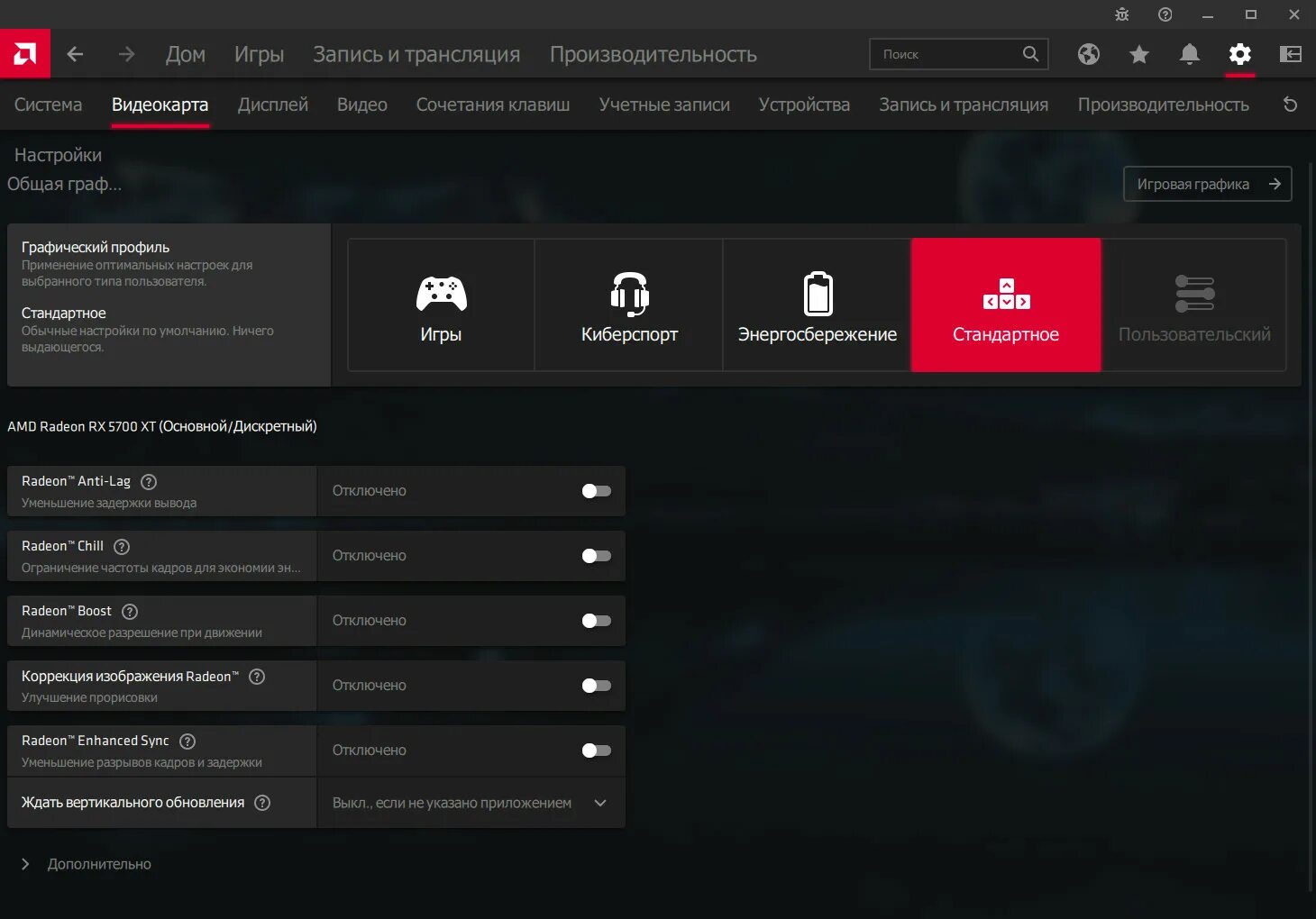The width and height of the screenshot is (1316, 919).
Task: Switch to the Устройства tab
Action: pos(804,105)
